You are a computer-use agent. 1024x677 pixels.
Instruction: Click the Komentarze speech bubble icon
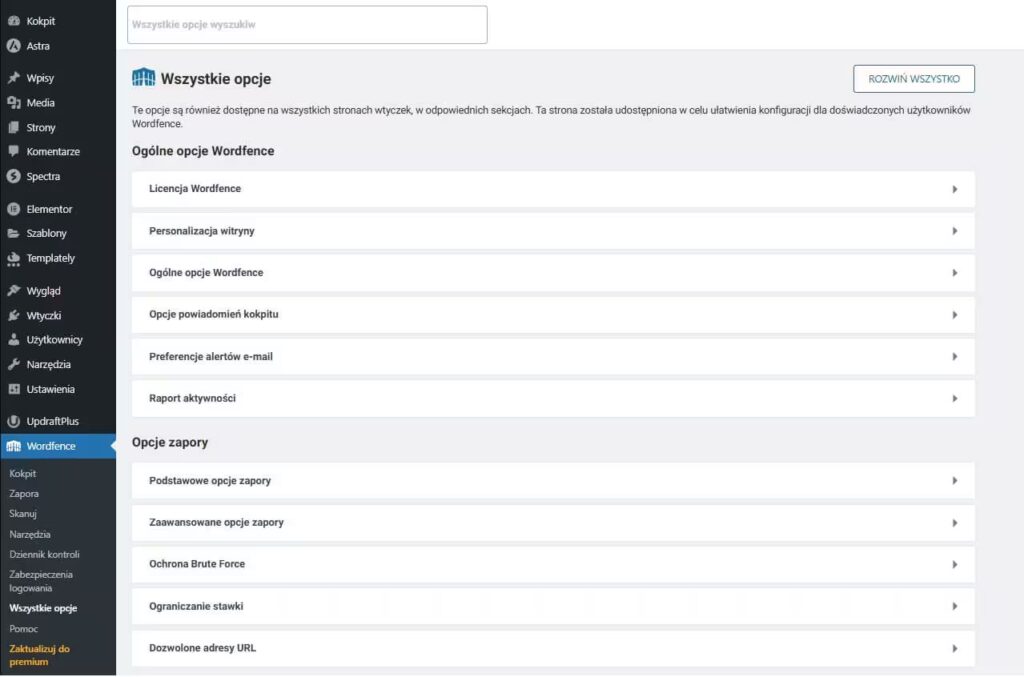[14, 151]
